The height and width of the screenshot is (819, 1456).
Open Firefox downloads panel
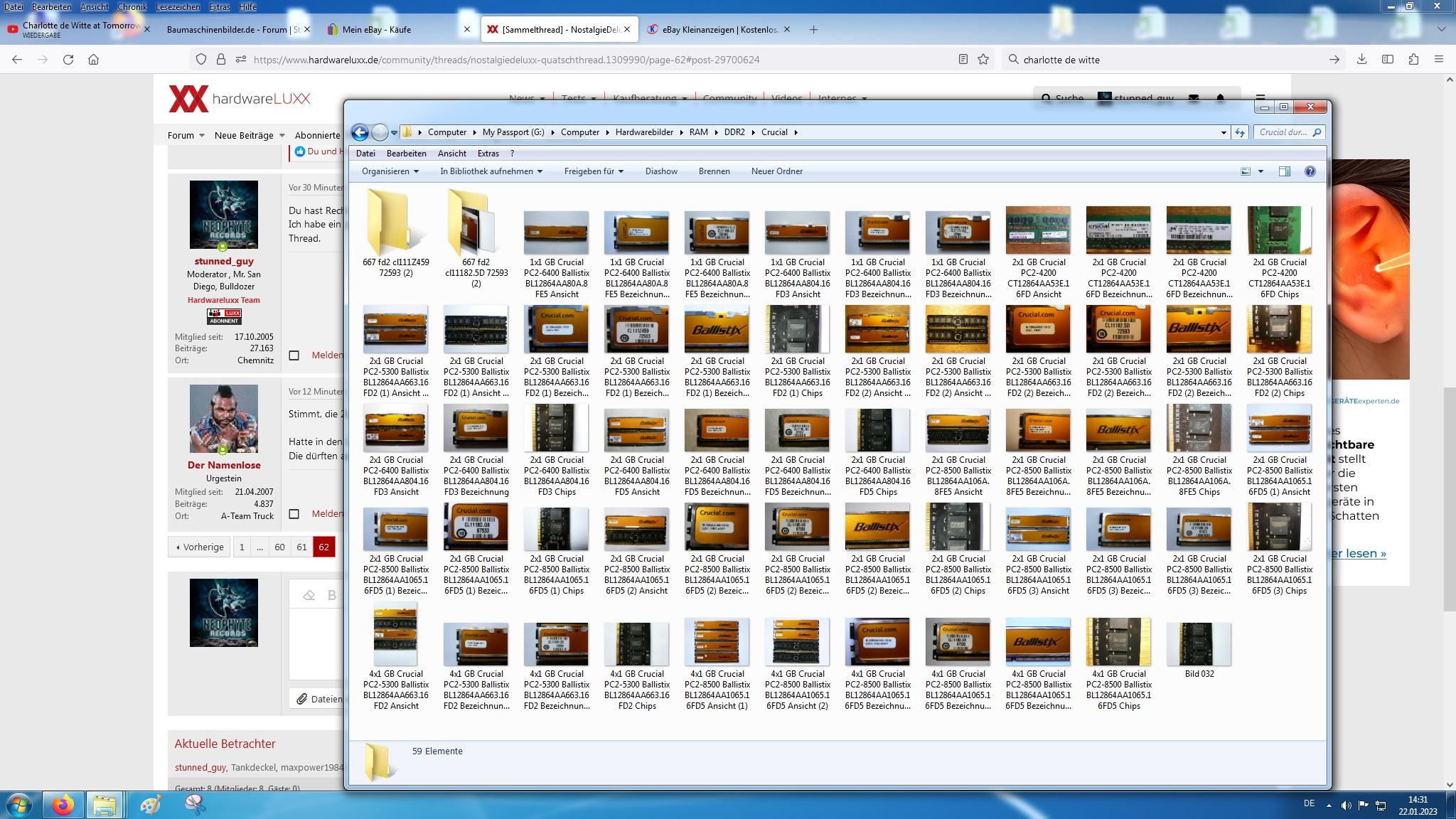(x=1361, y=60)
